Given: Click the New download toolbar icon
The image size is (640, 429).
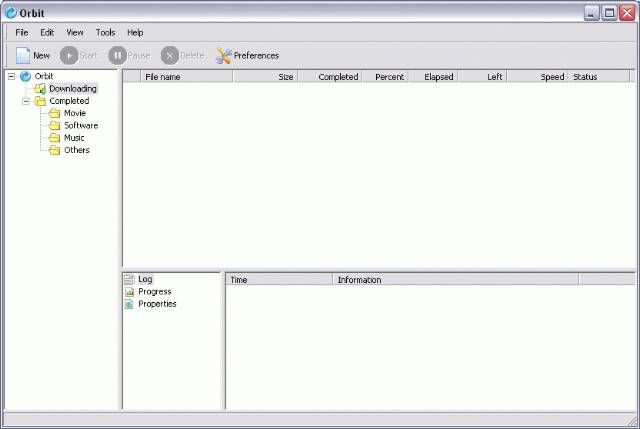Looking at the screenshot, I should point(23,56).
